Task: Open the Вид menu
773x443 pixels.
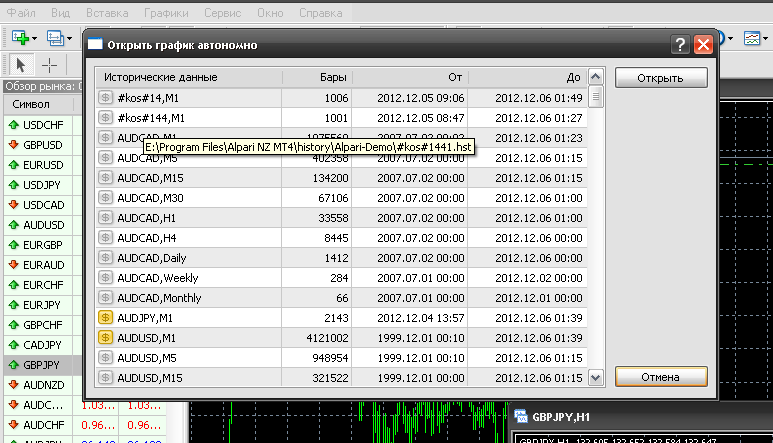Action: (61, 13)
